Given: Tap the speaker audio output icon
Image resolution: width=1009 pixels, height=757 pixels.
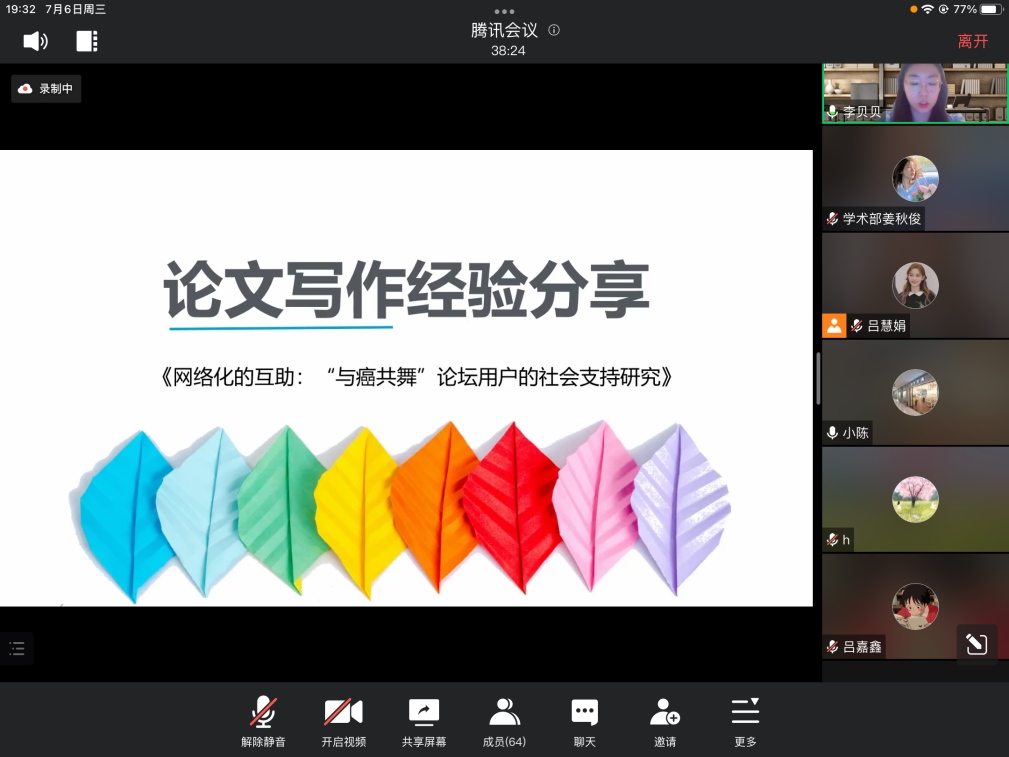Looking at the screenshot, I should [x=36, y=41].
